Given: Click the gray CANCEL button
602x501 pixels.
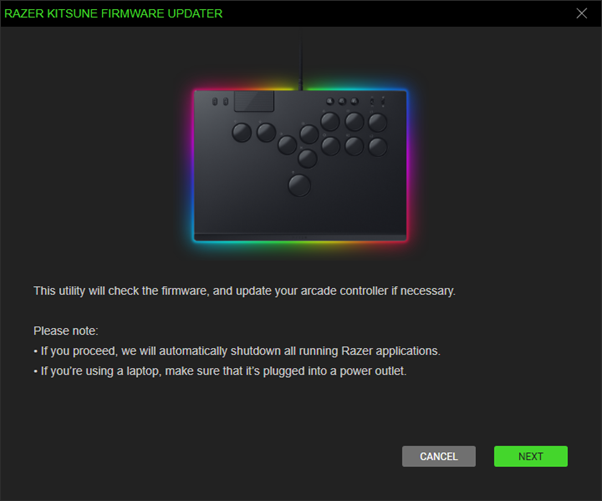Looking at the screenshot, I should coord(439,456).
